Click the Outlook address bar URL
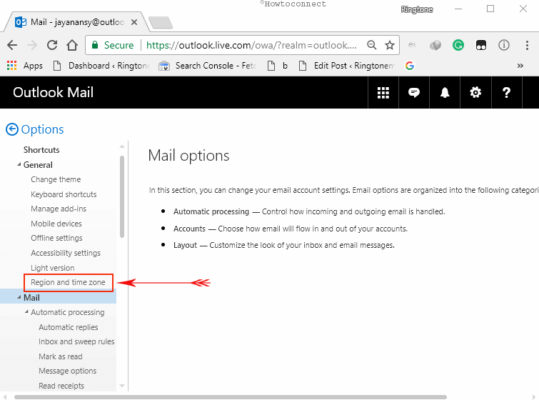Screen dimensions: 539x400 pyautogui.click(x=251, y=45)
